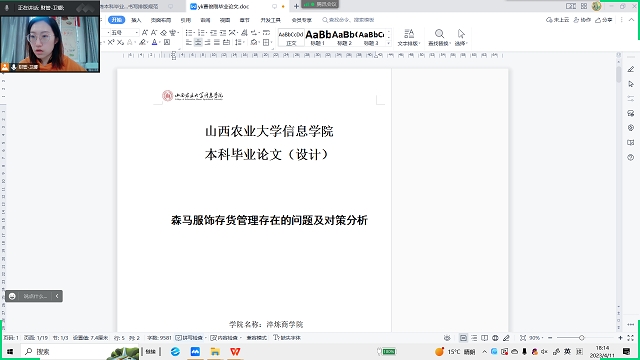Open the sort button in paragraph group

coord(244,33)
